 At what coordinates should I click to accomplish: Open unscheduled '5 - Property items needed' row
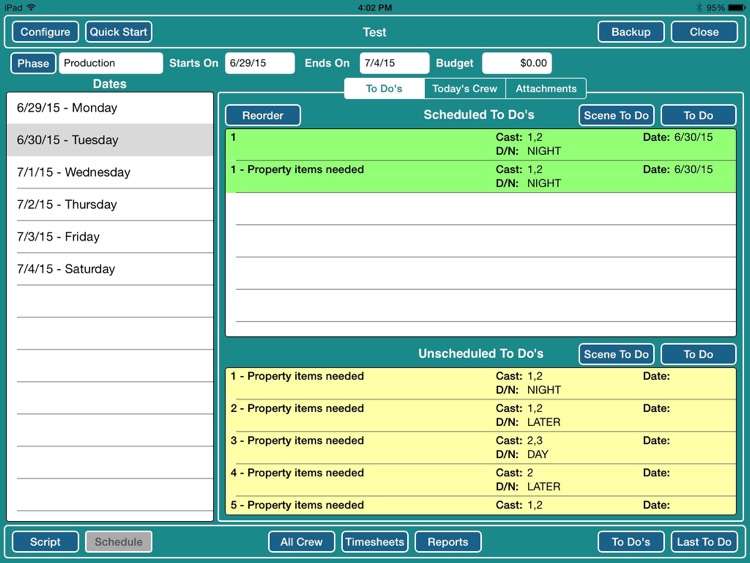pos(481,506)
